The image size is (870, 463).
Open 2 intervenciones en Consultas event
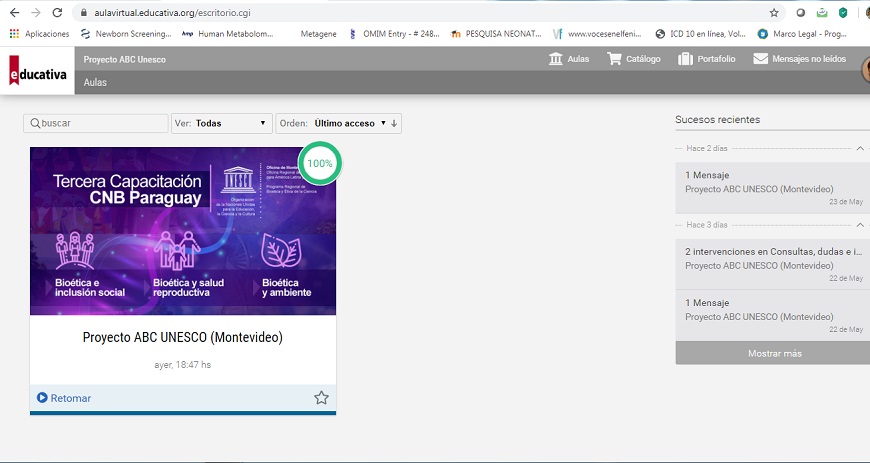[772, 264]
